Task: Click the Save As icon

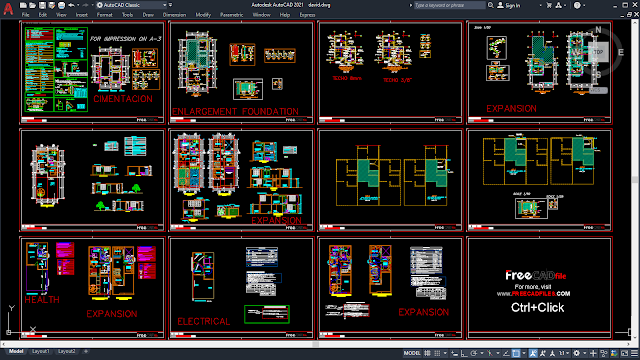Action: [x=52, y=5]
